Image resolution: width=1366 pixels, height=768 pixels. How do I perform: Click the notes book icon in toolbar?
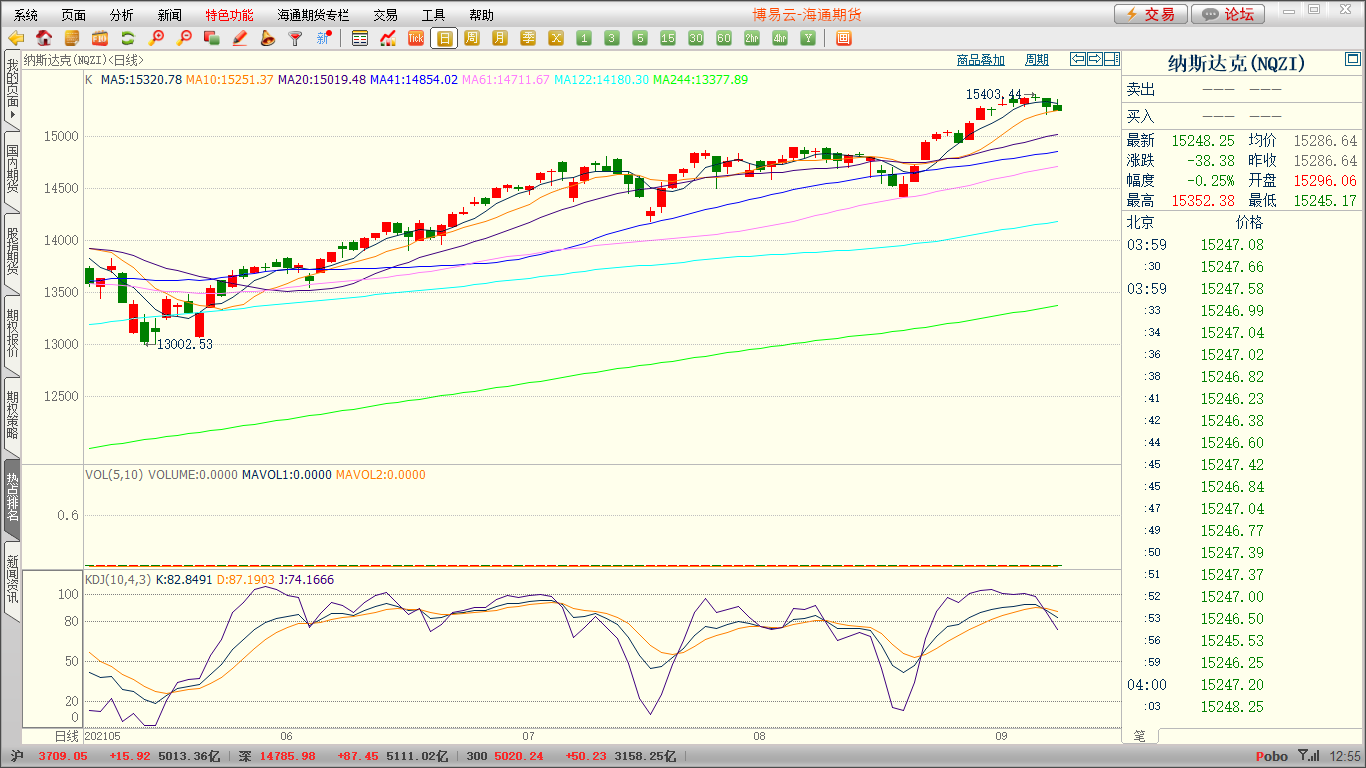click(72, 39)
